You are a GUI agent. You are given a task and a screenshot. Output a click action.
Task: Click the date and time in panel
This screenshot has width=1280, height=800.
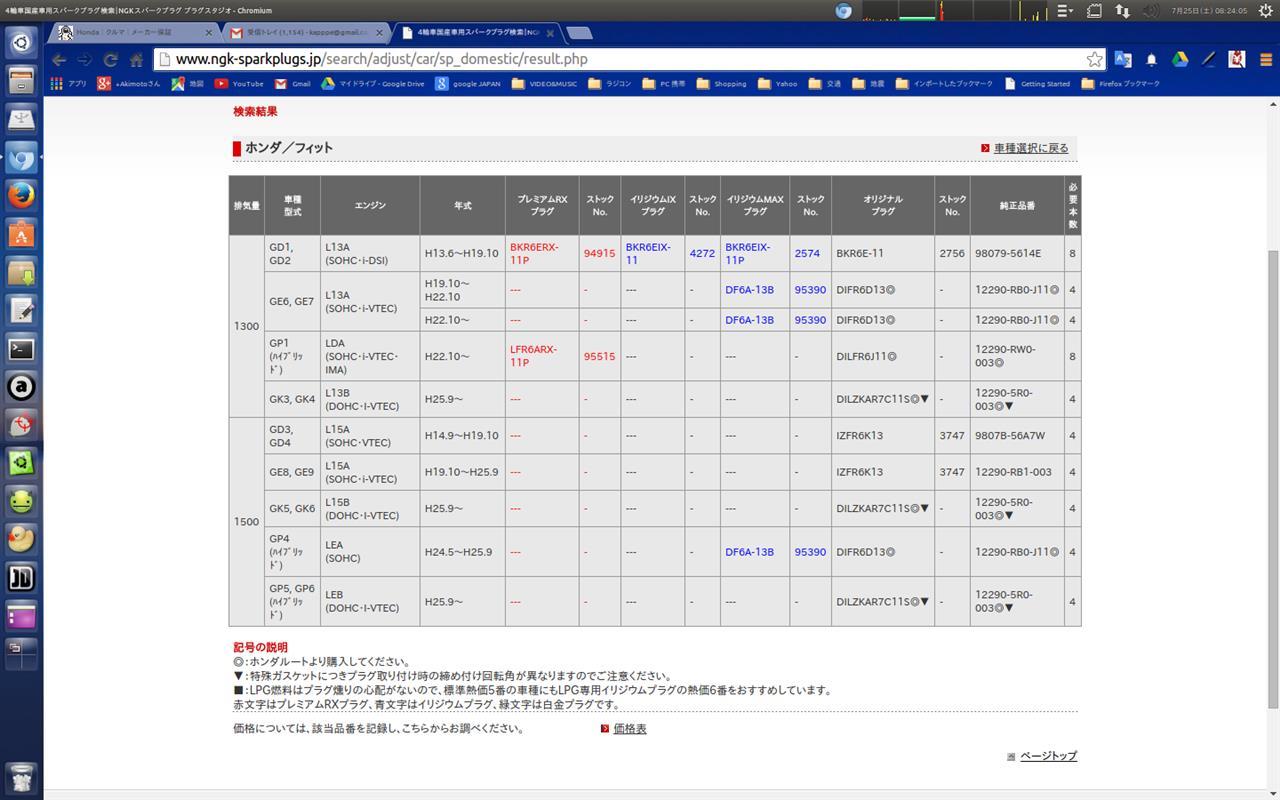click(1208, 11)
